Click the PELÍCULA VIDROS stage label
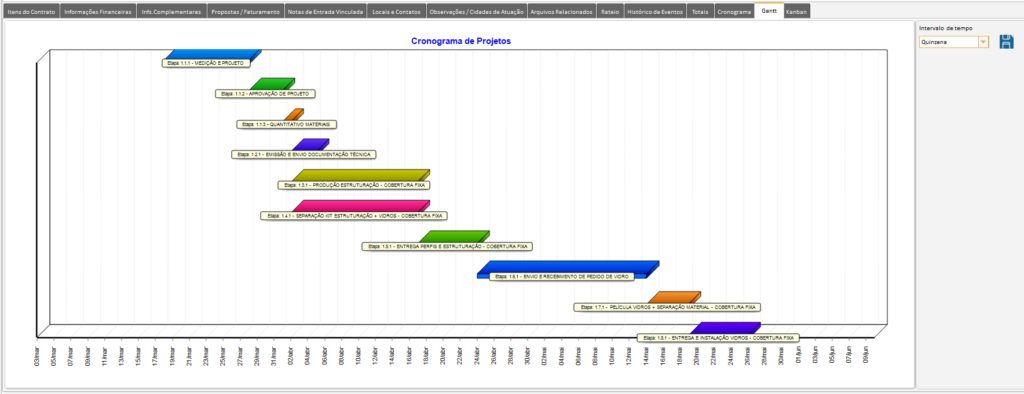Viewport: 1024px width, 394px height. [667, 307]
